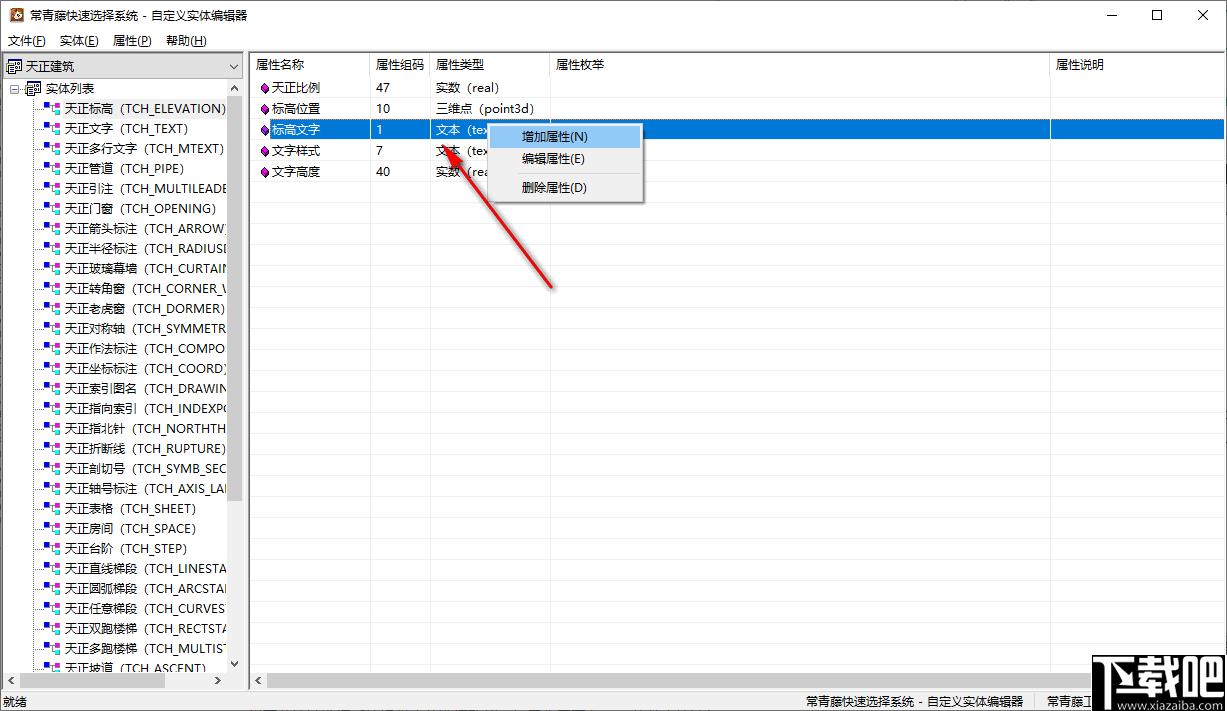Select 天正轴号标注 in entity tree

pos(146,488)
